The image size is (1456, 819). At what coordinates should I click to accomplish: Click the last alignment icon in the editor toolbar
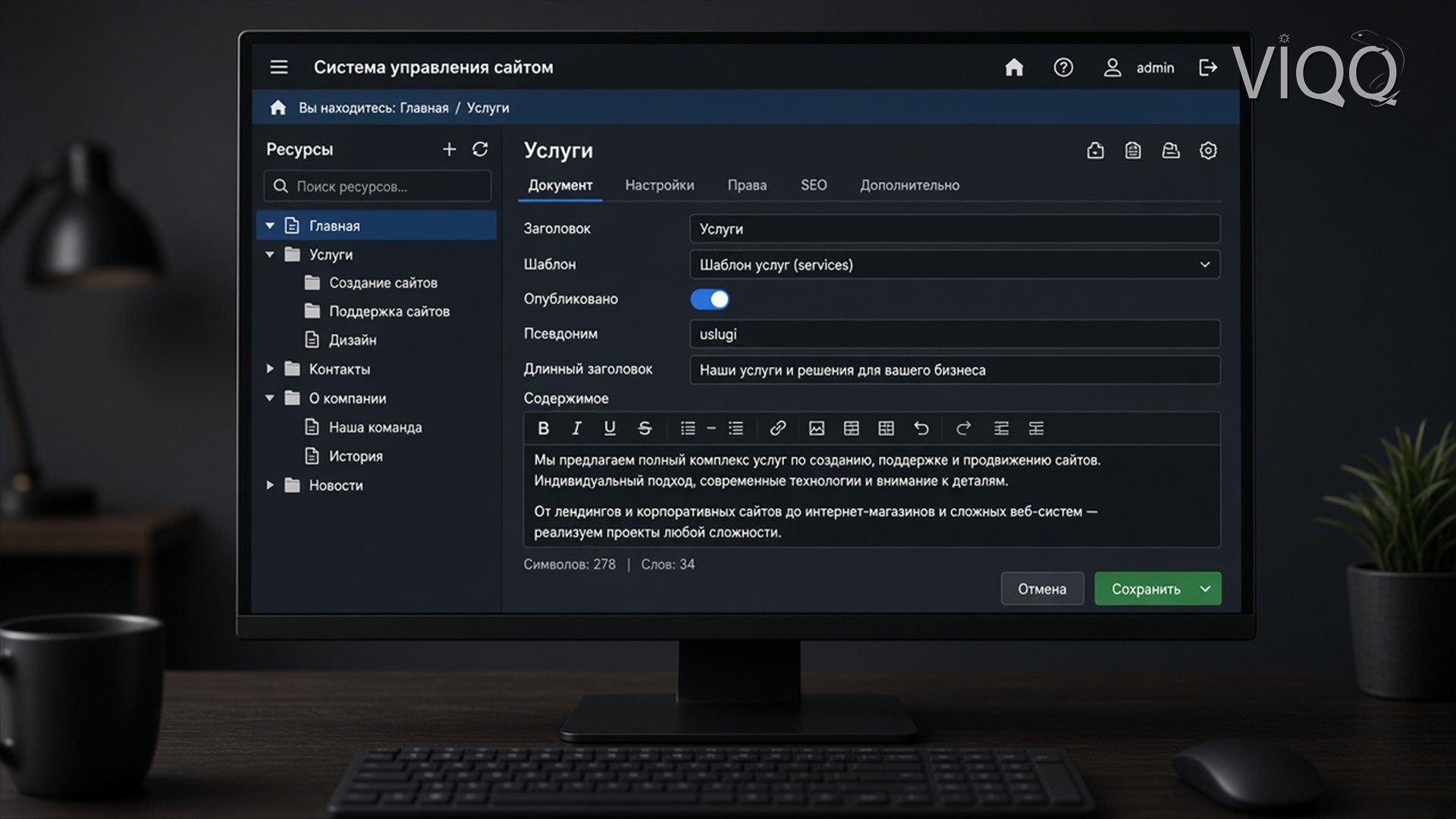pyautogui.click(x=1036, y=428)
